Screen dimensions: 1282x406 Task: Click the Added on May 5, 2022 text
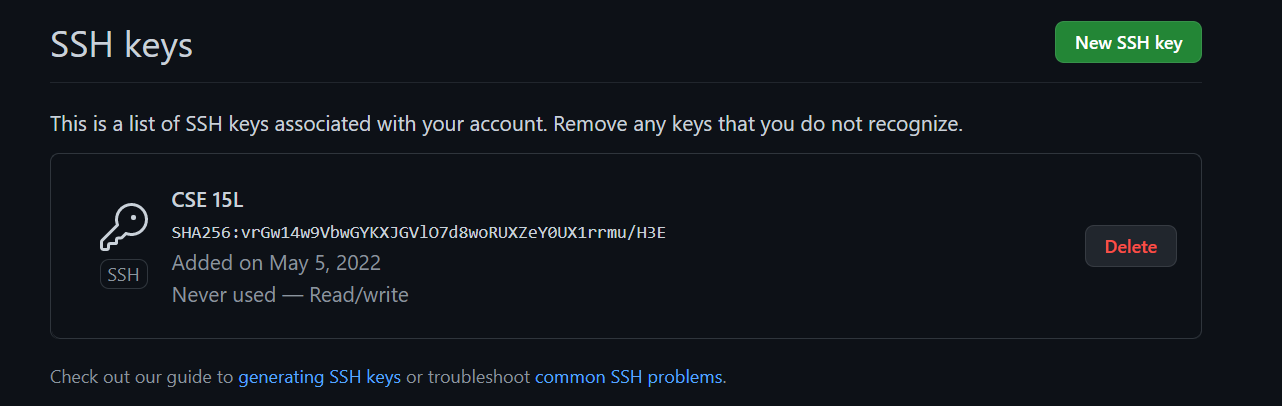pyautogui.click(x=276, y=263)
